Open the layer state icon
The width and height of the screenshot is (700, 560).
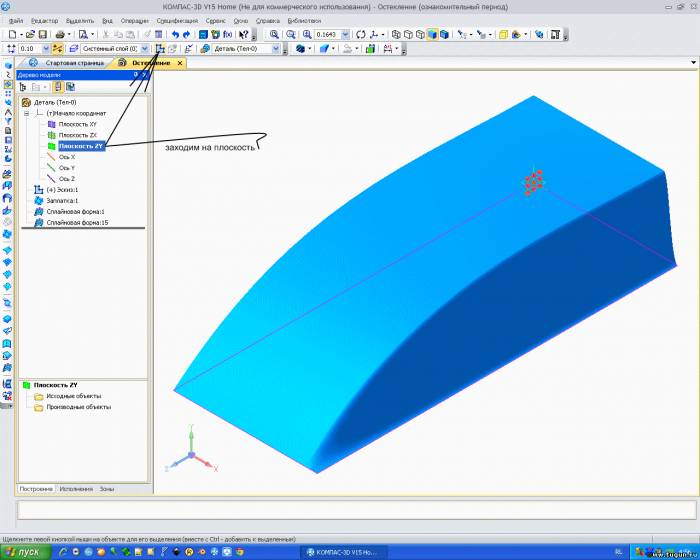[x=74, y=48]
